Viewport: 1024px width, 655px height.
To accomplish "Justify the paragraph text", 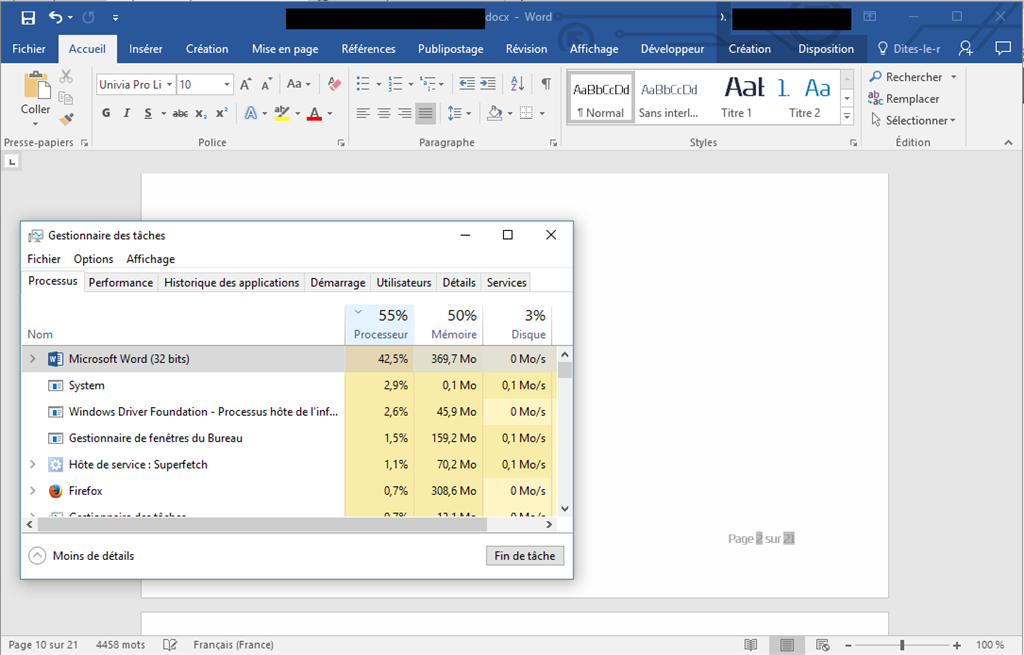I will [426, 114].
